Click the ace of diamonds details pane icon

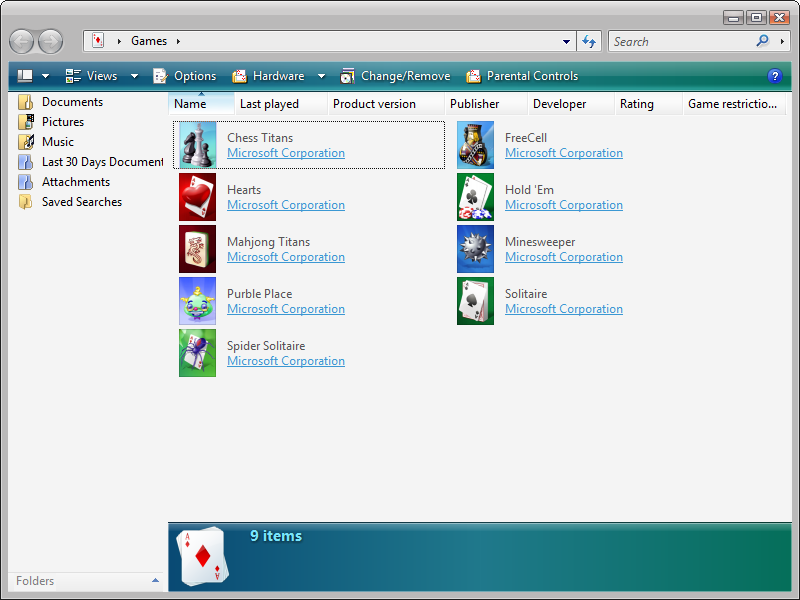203,556
